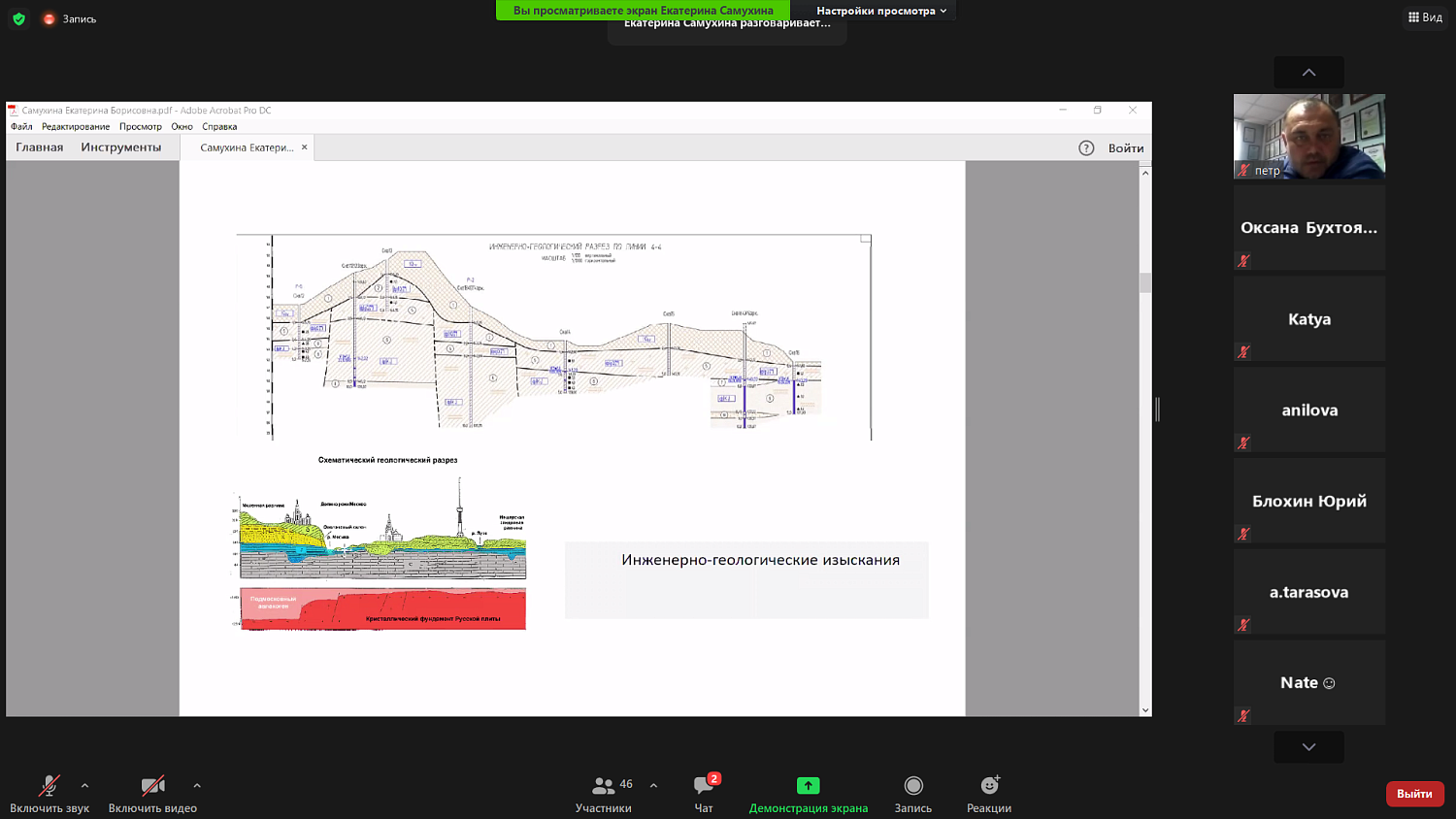Open the Вид layout view button
This screenshot has height=819, width=1456.
1425,16
